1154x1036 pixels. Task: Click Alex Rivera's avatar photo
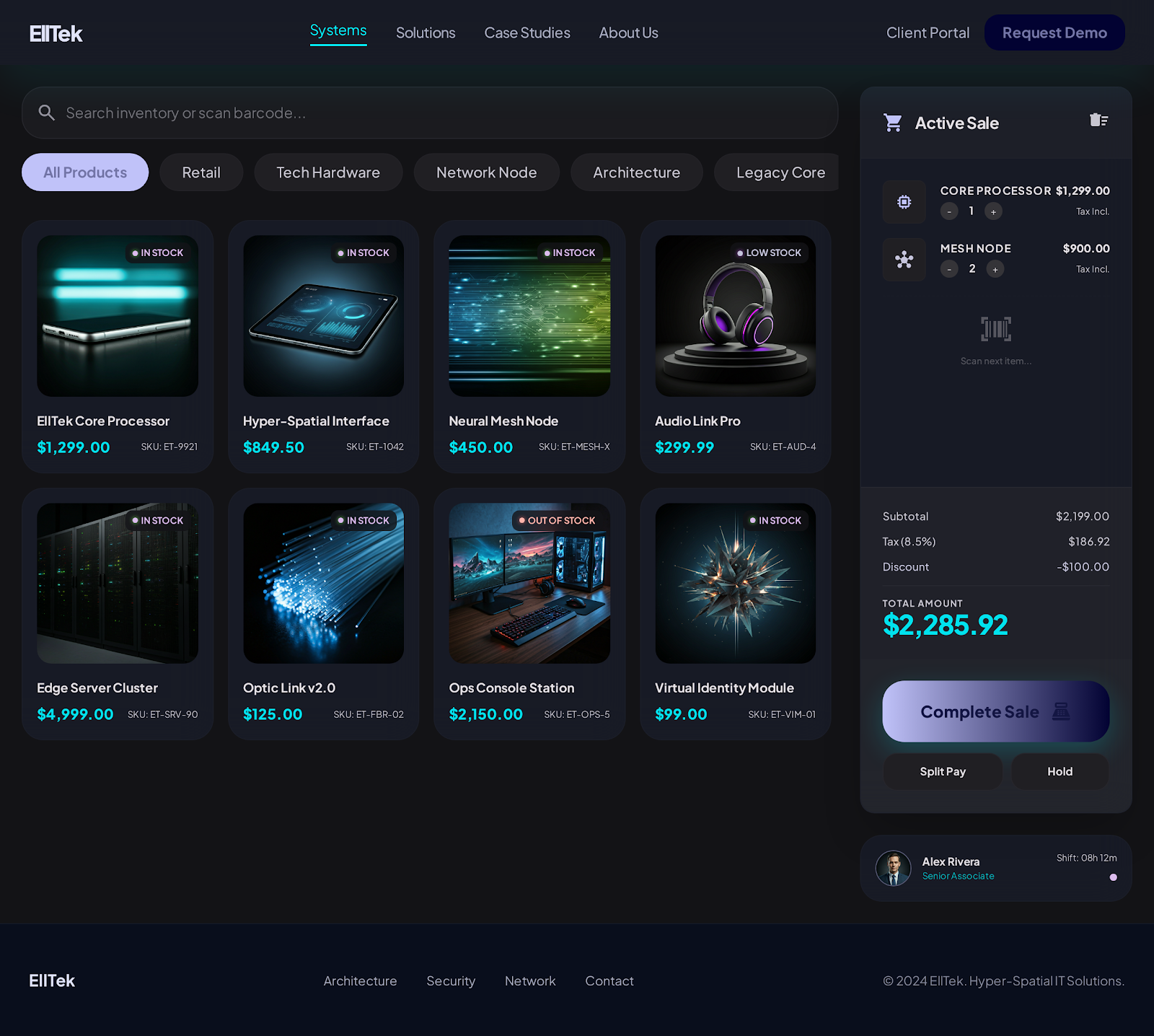coord(893,868)
